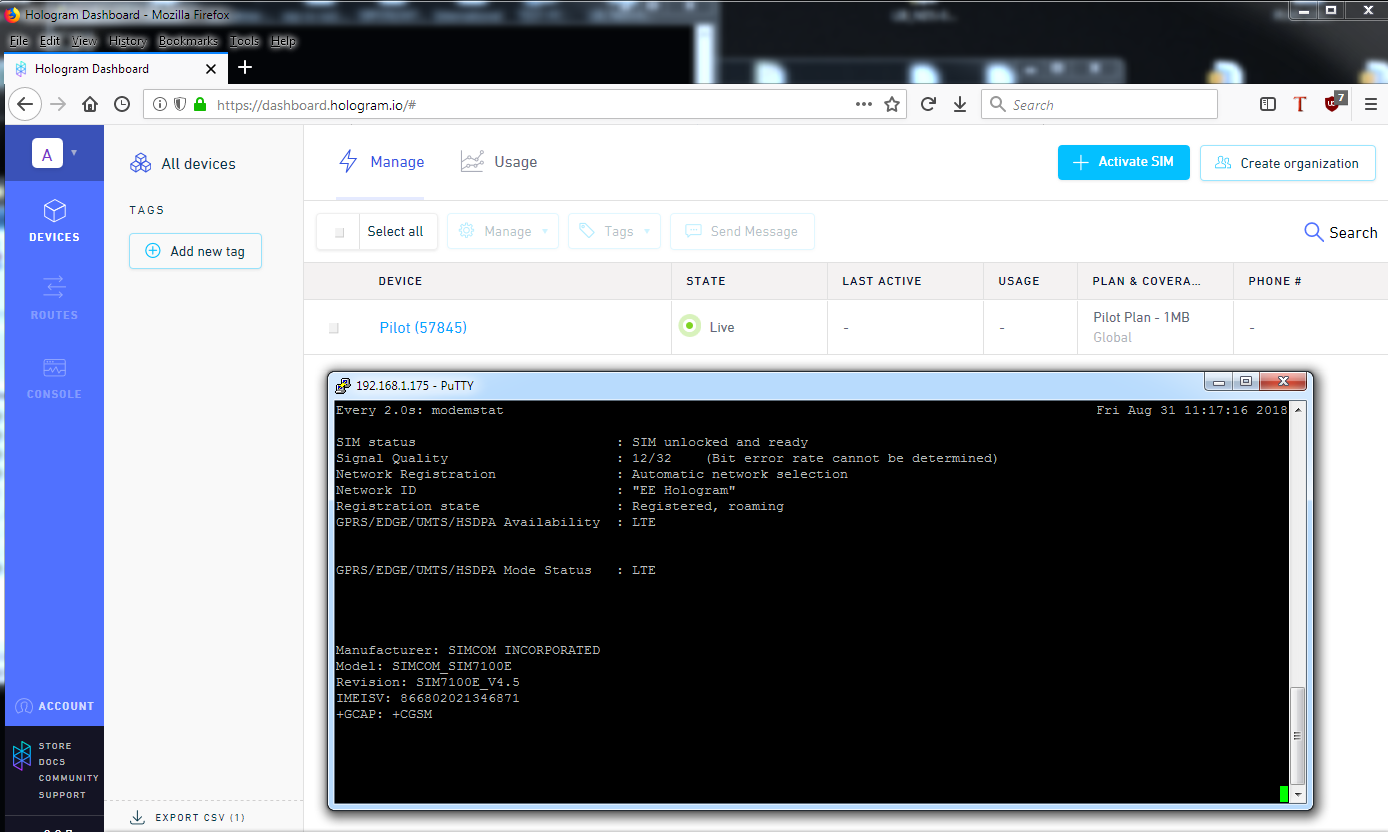Click the tracking protection shield icon
The height and width of the screenshot is (832, 1388).
tap(180, 104)
